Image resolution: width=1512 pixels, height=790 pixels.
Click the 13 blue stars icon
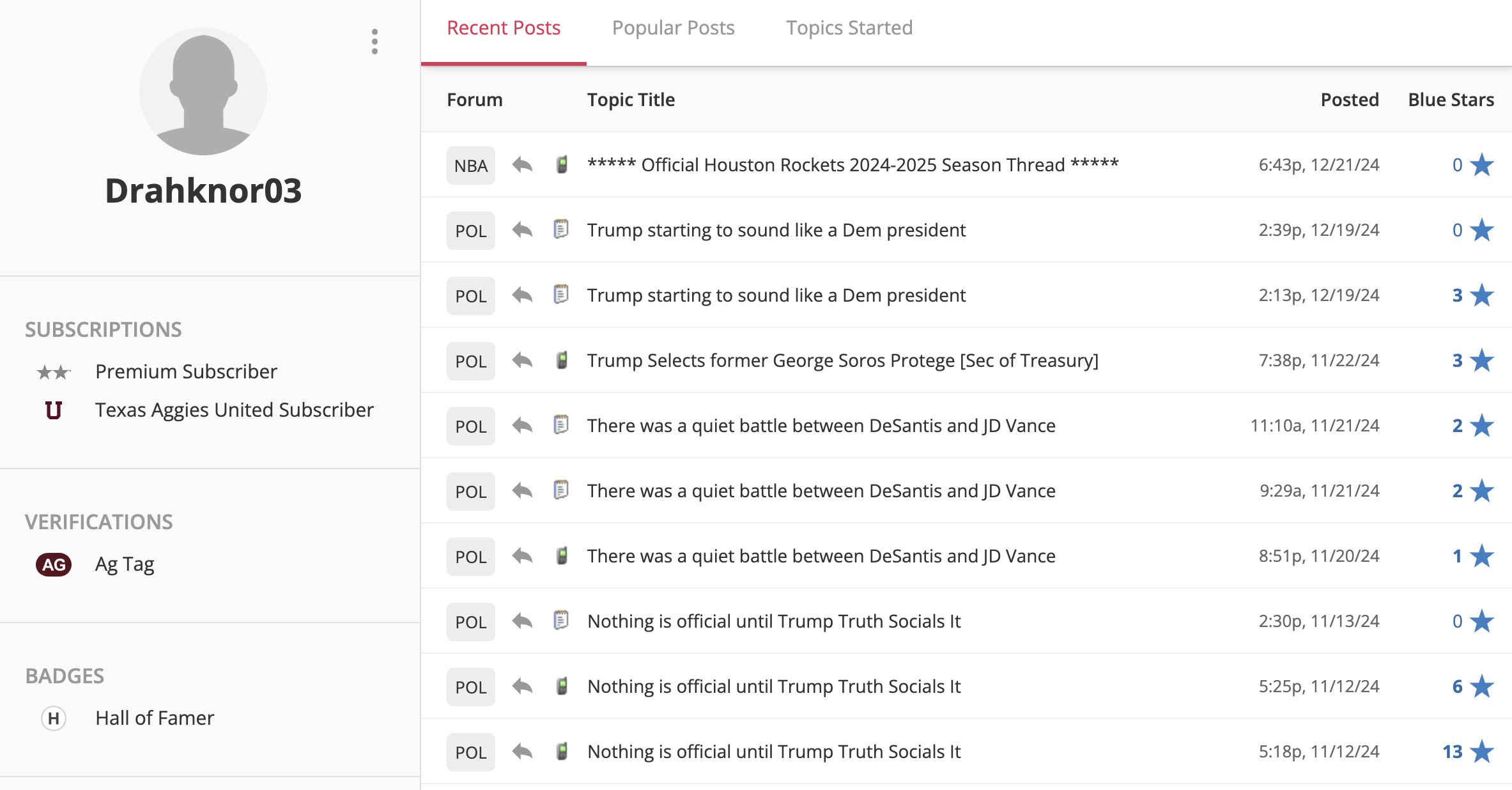click(1481, 752)
